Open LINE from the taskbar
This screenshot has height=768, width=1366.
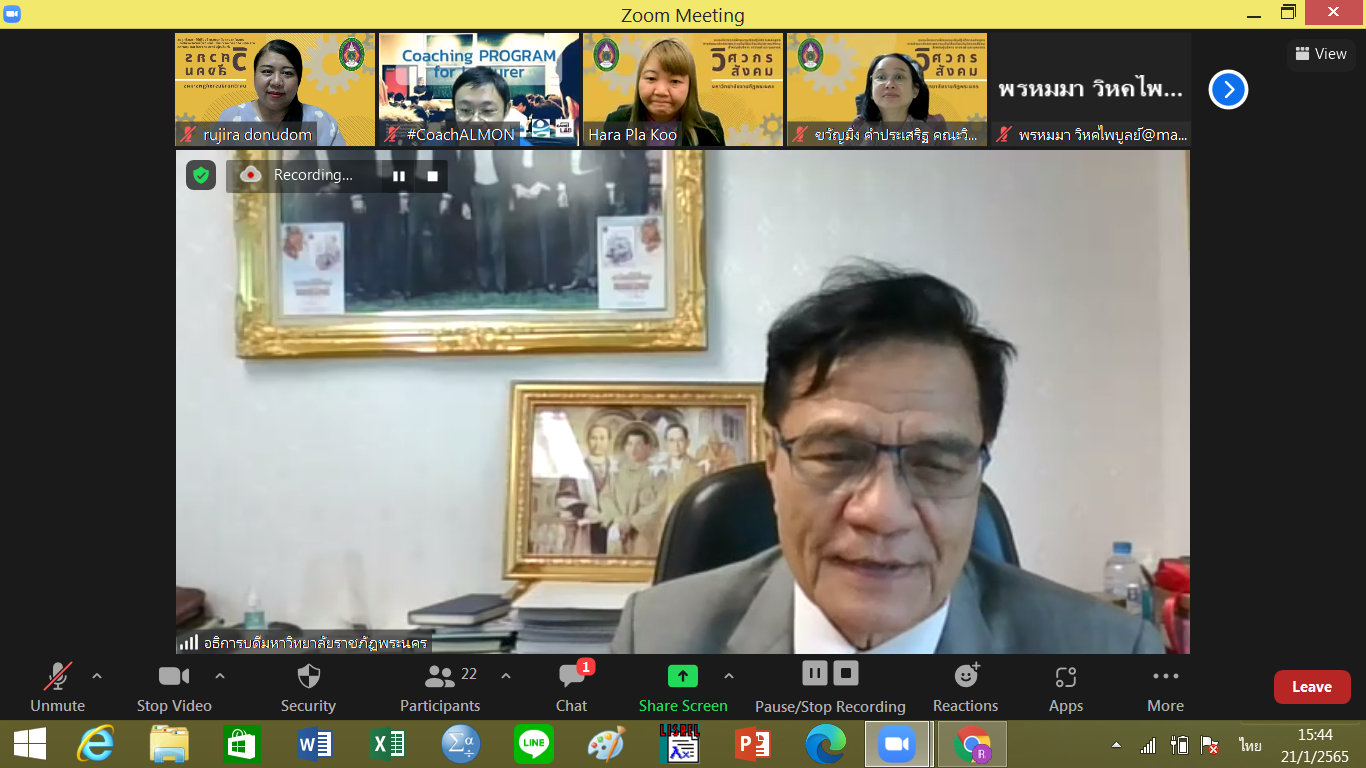tap(534, 744)
